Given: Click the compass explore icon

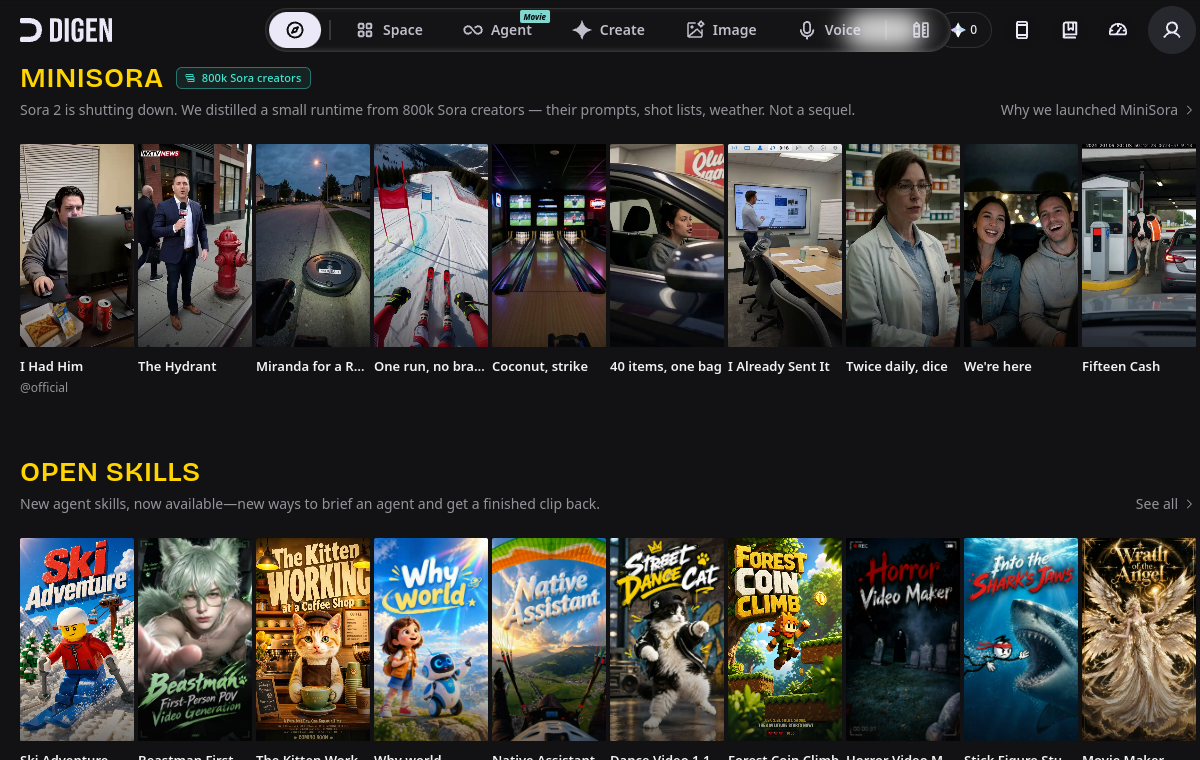Looking at the screenshot, I should (x=295, y=30).
